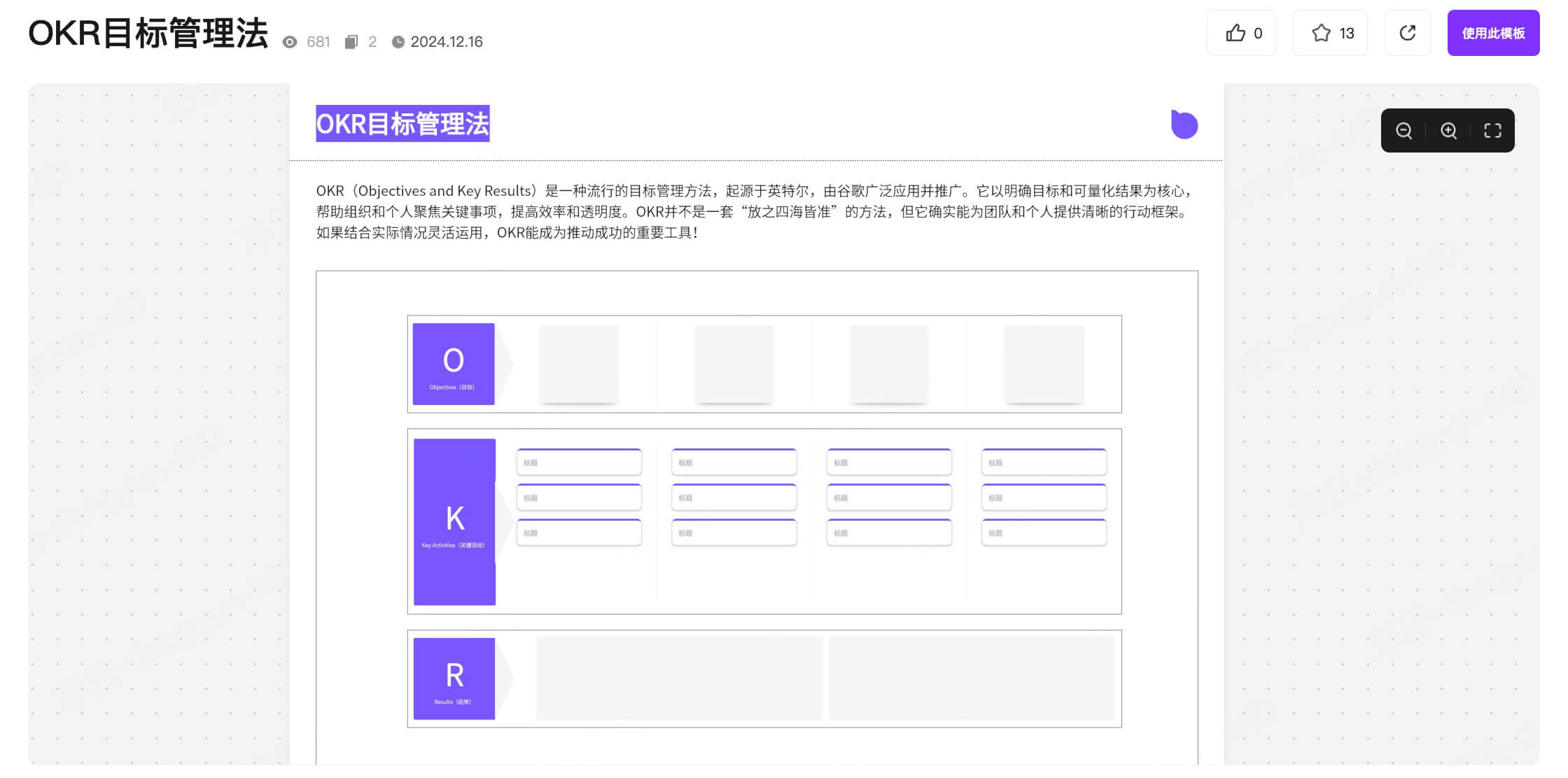Click the star favorite button
The height and width of the screenshot is (778, 1568).
1329,33
